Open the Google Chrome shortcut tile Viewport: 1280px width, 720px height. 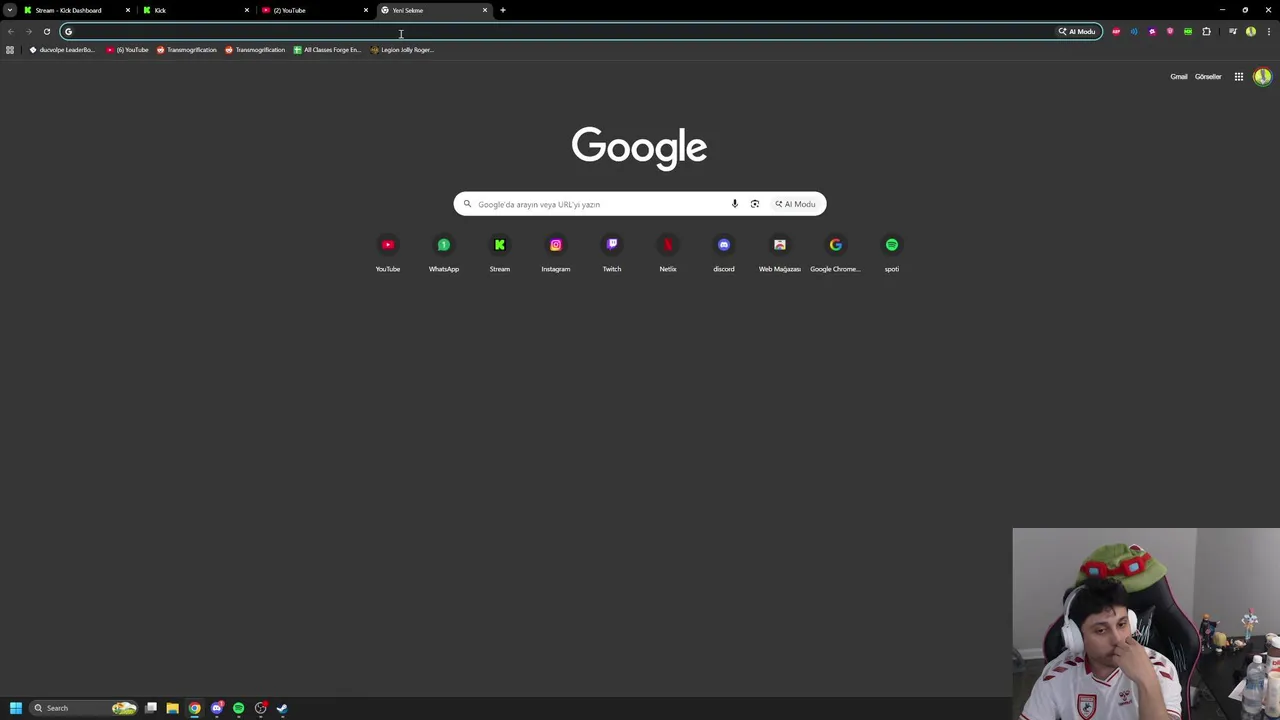point(836,254)
